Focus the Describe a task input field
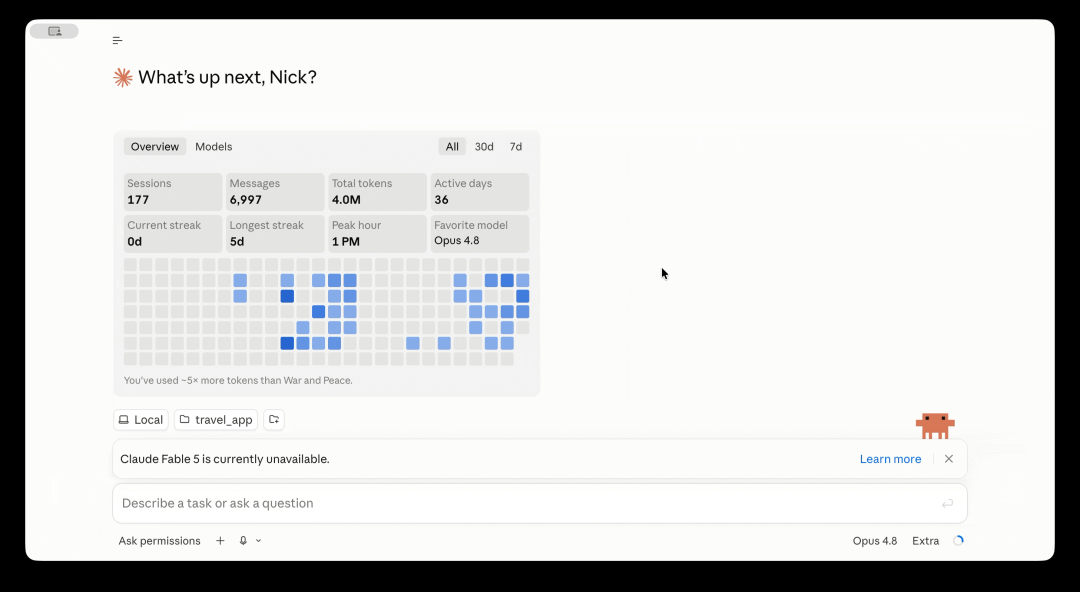1080x592 pixels. (x=539, y=504)
